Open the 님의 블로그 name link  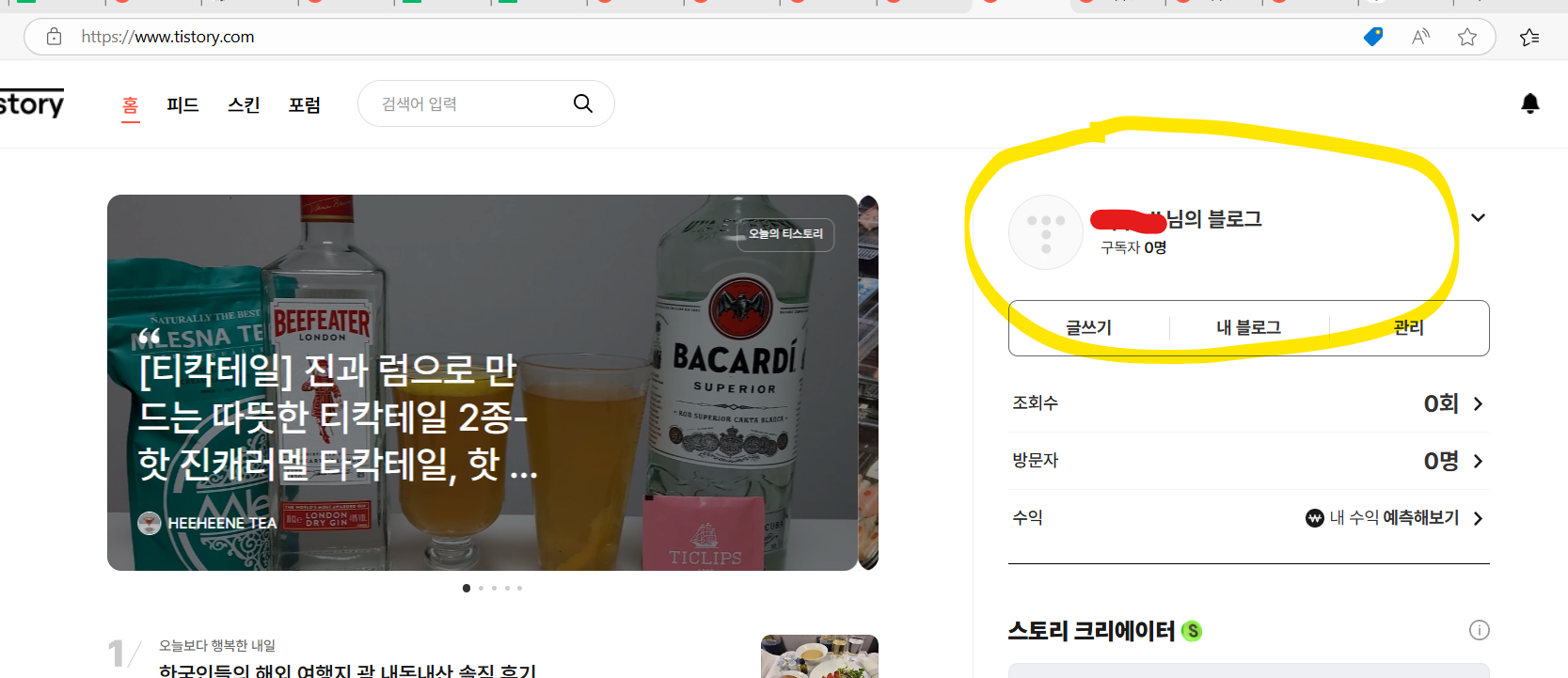[x=1176, y=219]
